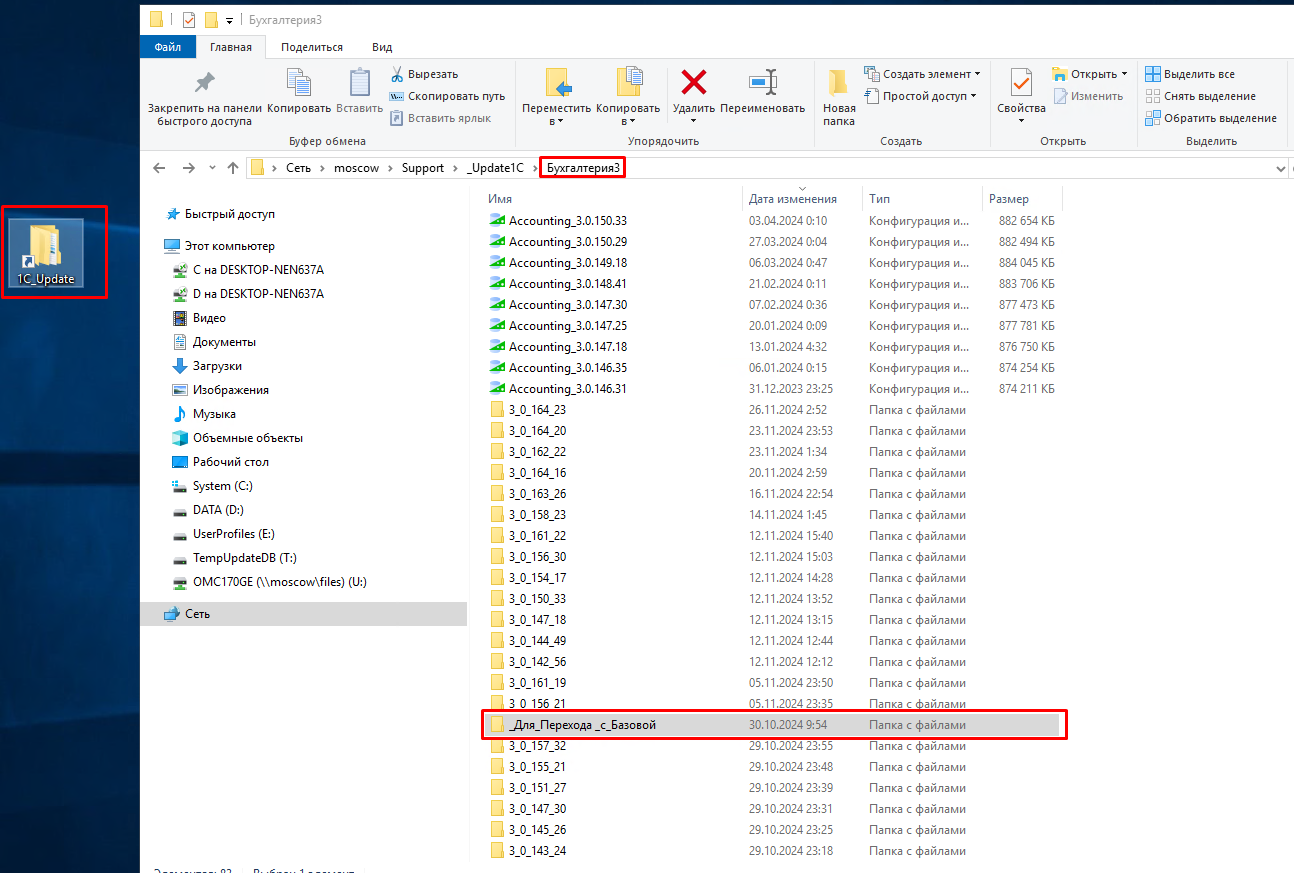The image size is (1294, 873).
Task: Click the Закрепить на панели быстрого доступа pin icon
Action: [x=204, y=83]
